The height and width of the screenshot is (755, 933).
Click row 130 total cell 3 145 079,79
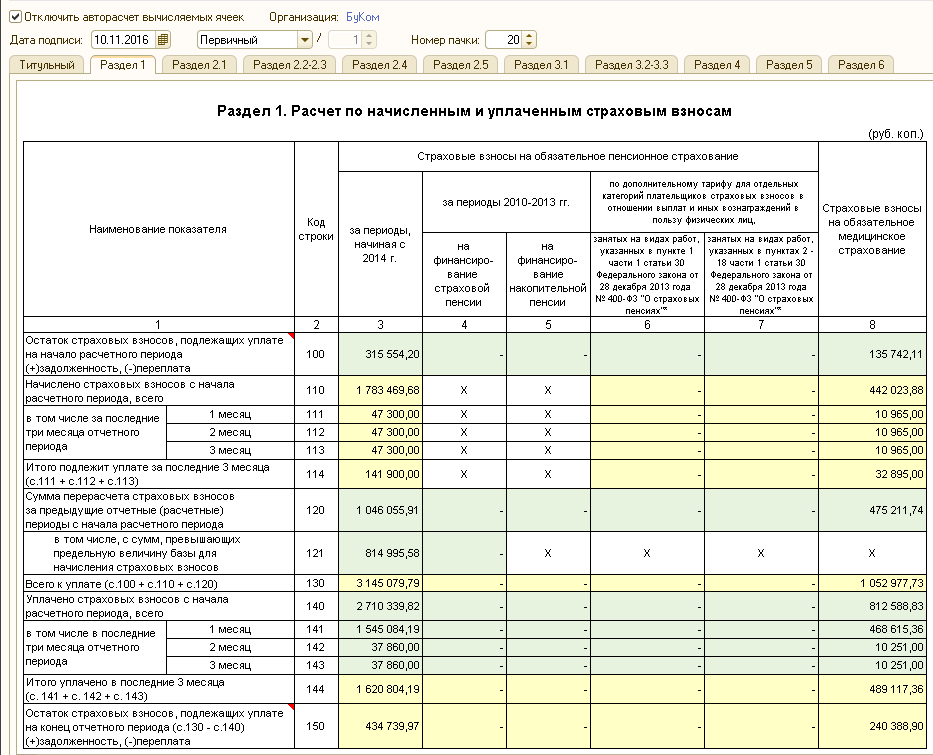coord(380,583)
